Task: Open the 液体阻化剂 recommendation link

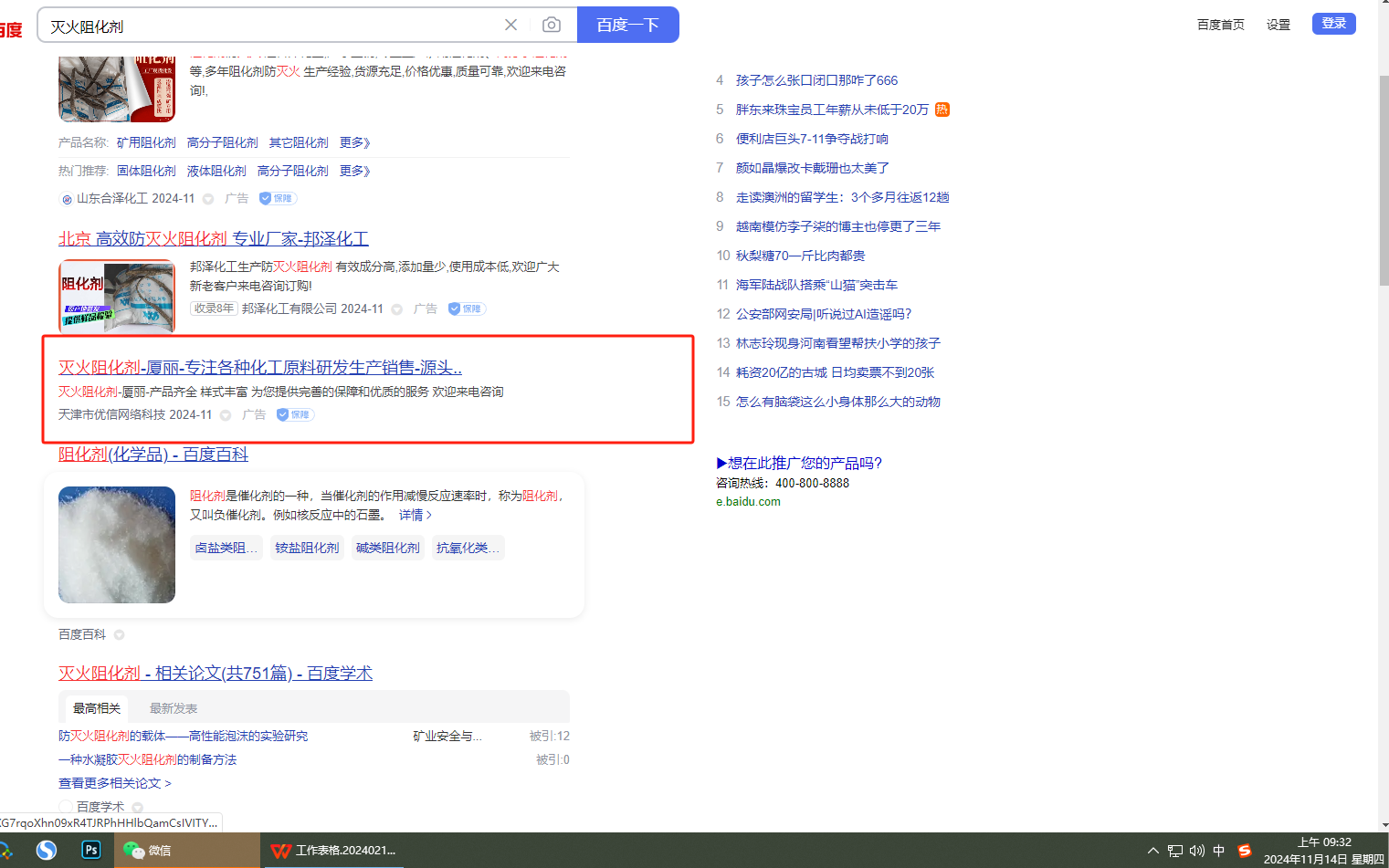Action: coord(216,171)
